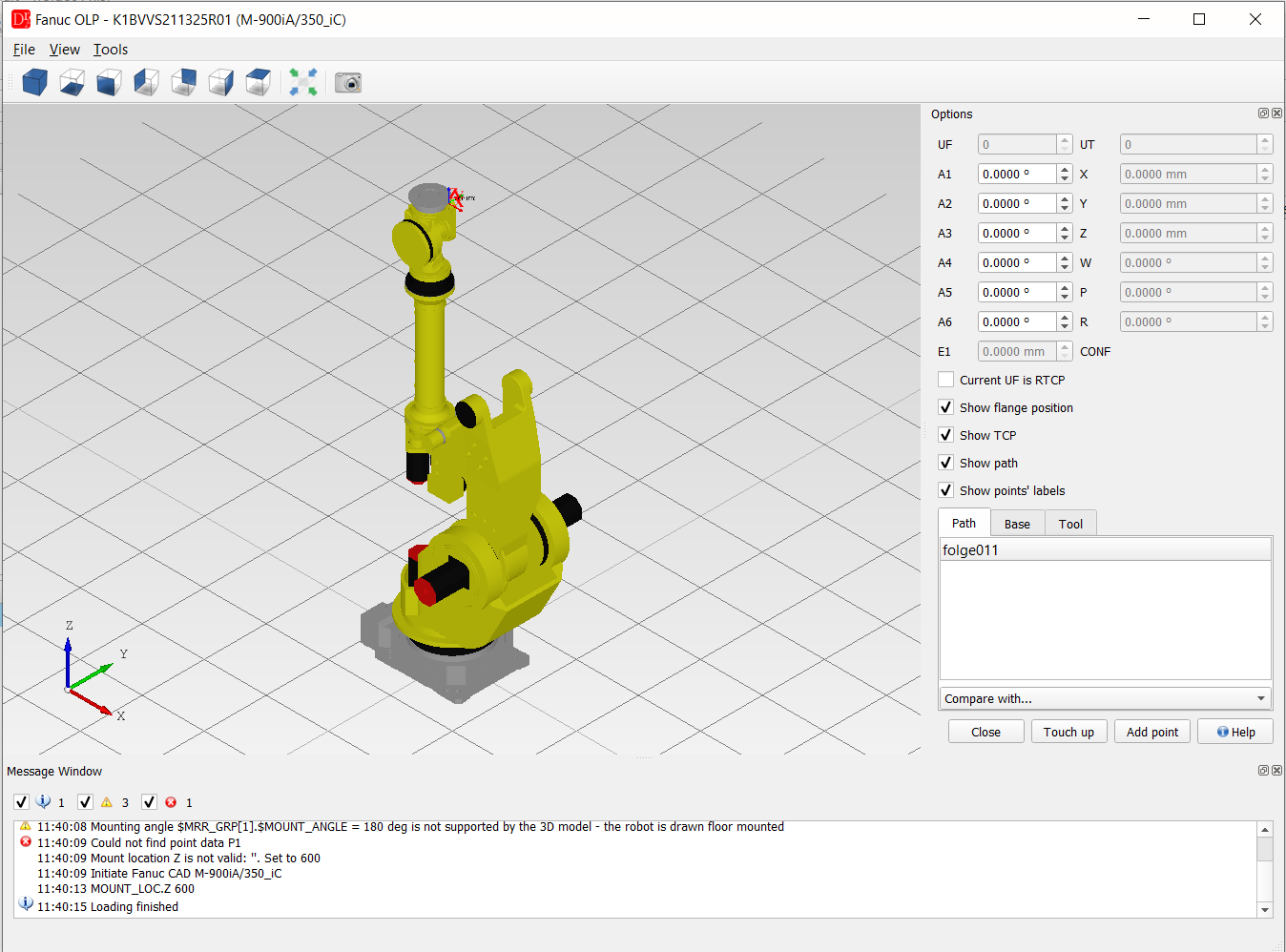Close the Options panel with its X icon
The image size is (1286, 952).
(1276, 114)
